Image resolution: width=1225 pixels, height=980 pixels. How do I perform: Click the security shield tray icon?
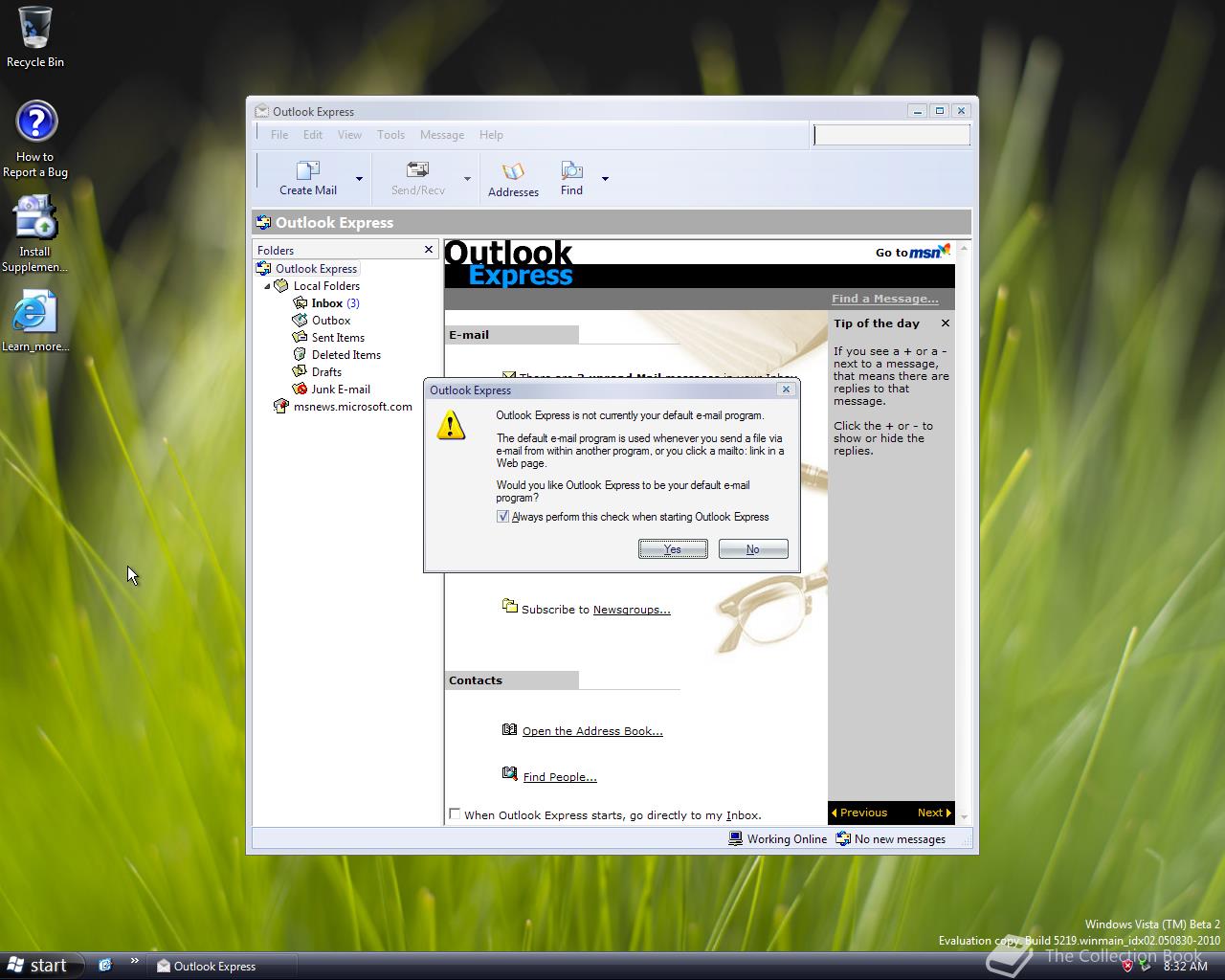tap(1127, 966)
